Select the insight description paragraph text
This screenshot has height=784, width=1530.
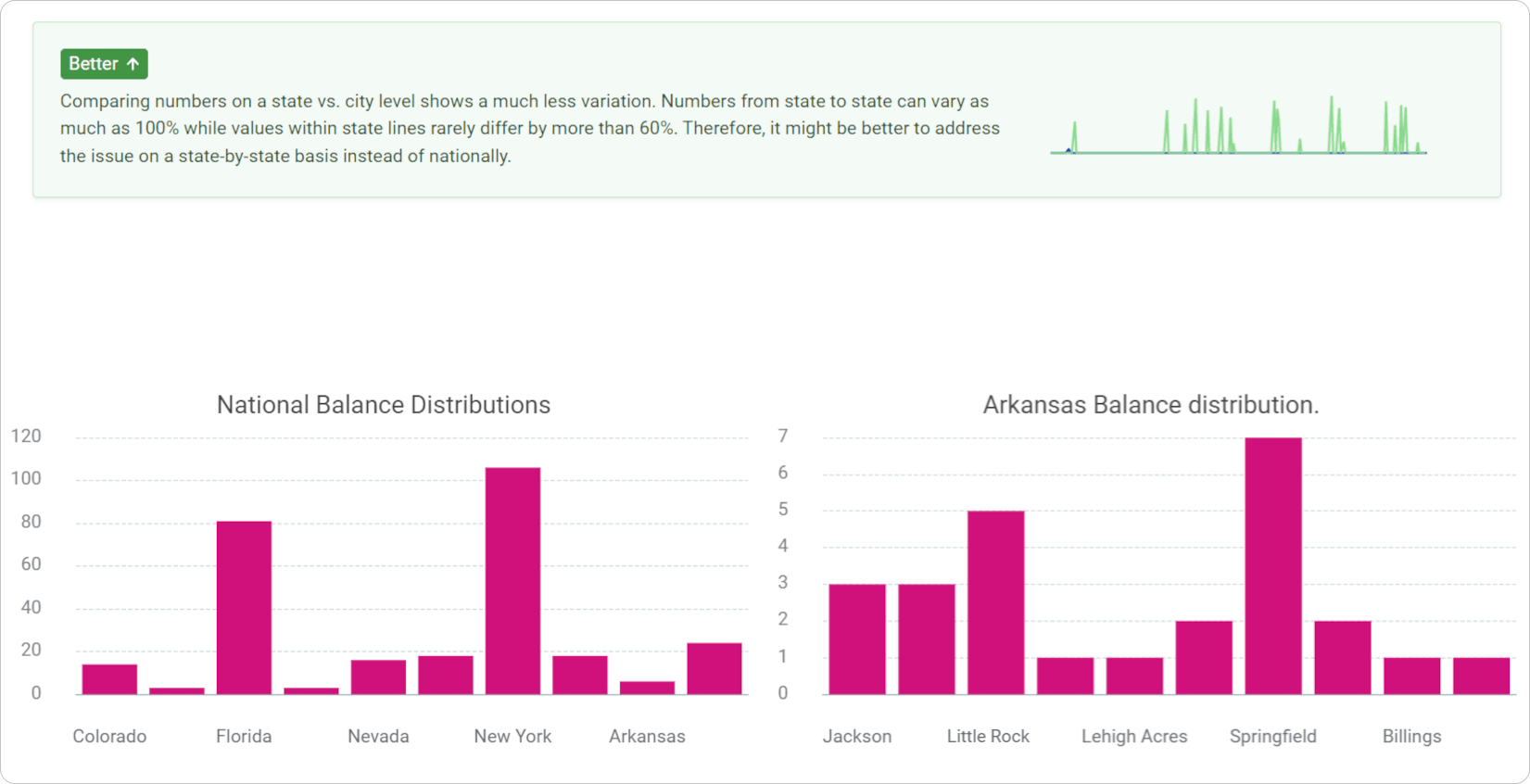[530, 128]
